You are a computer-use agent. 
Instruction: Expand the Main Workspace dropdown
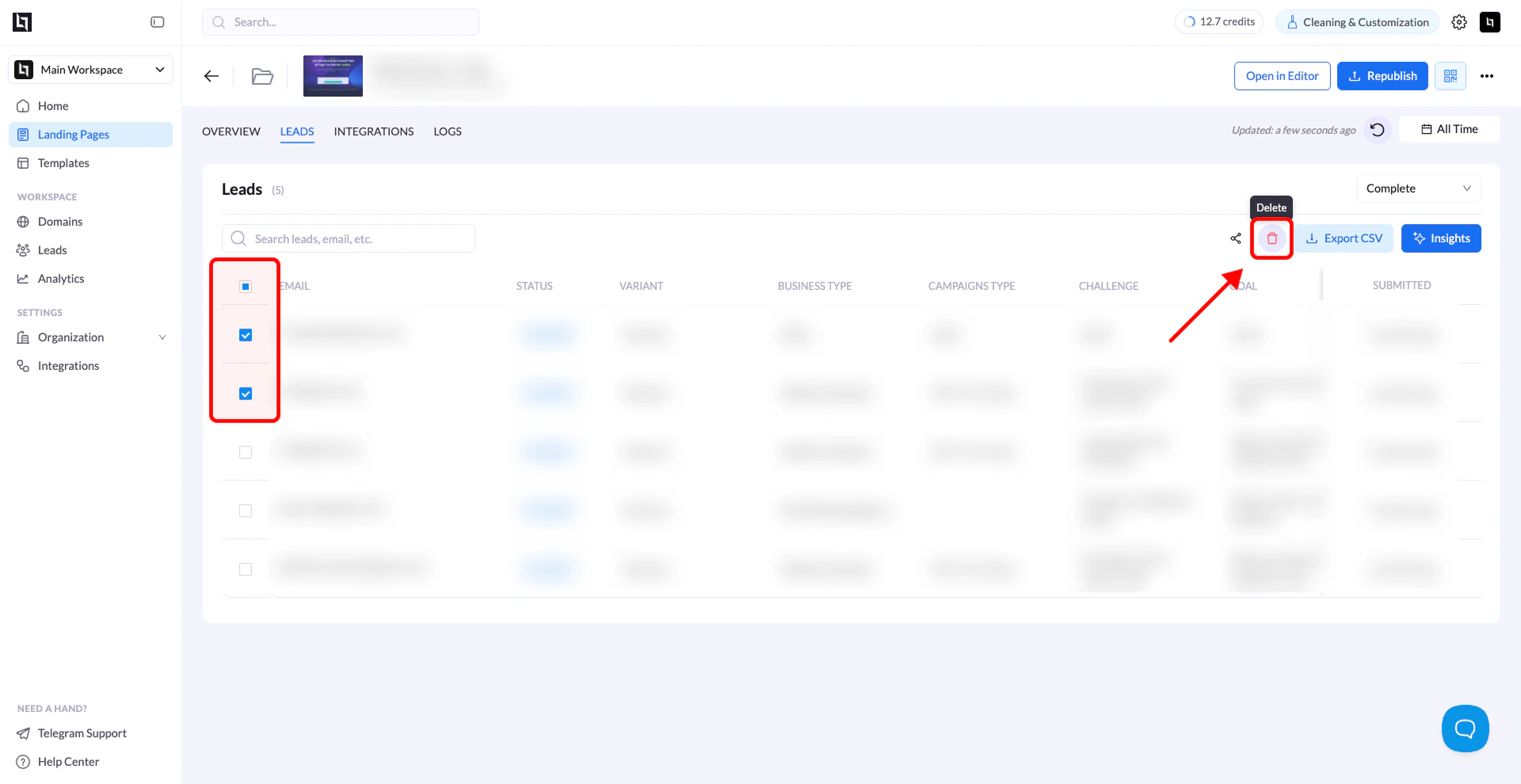tap(90, 70)
